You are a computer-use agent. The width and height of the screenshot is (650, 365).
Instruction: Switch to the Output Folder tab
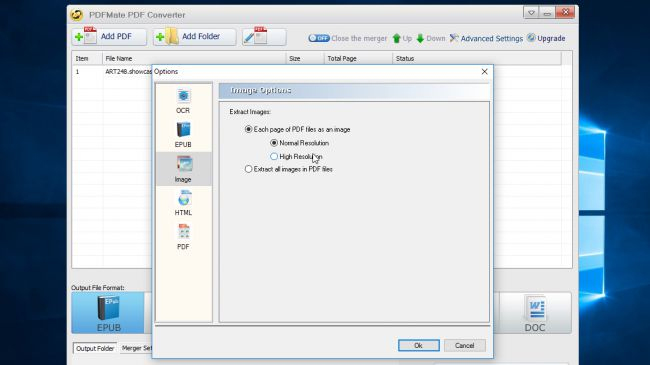(x=95, y=348)
